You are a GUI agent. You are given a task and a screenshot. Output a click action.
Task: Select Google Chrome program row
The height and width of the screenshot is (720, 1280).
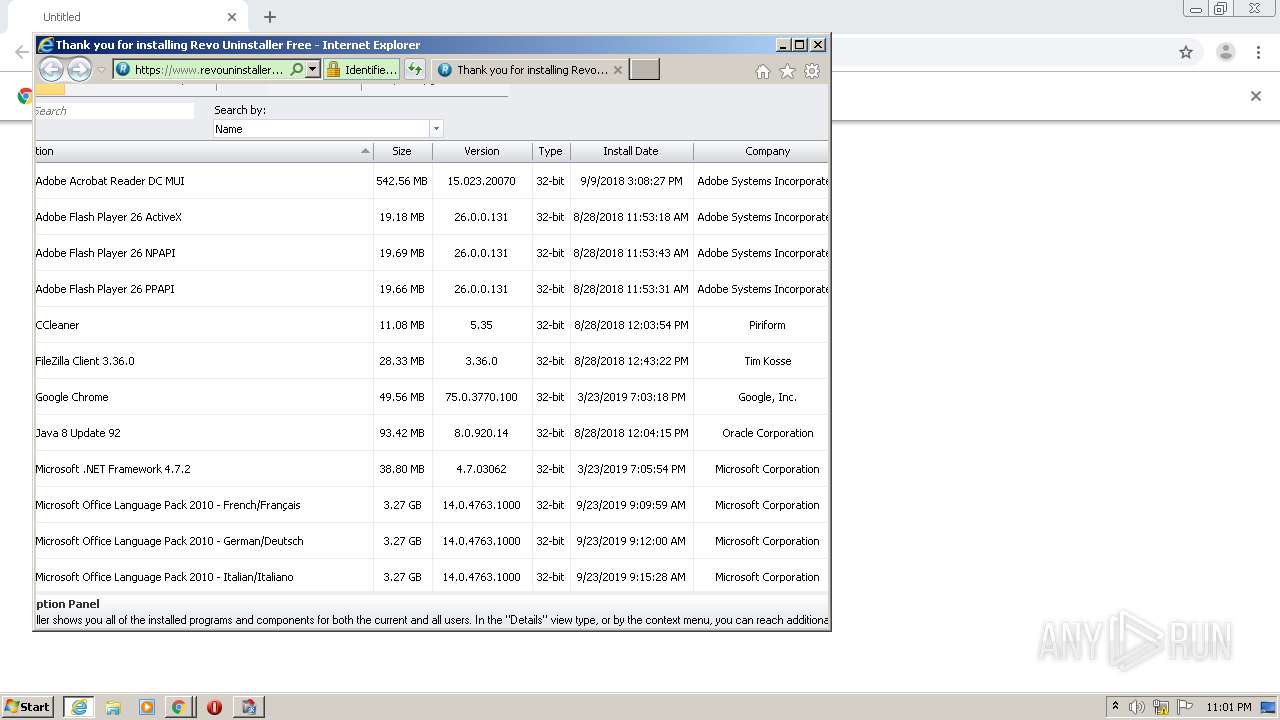[x=431, y=397]
